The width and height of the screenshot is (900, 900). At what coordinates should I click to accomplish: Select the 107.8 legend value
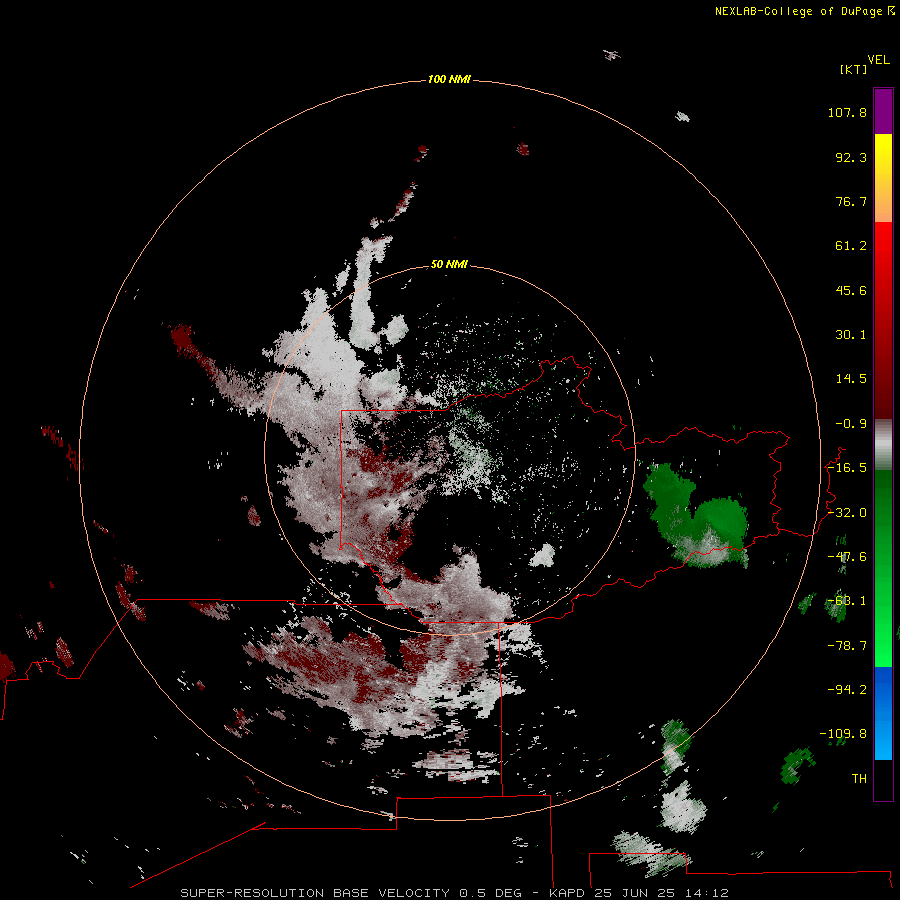pos(847,112)
